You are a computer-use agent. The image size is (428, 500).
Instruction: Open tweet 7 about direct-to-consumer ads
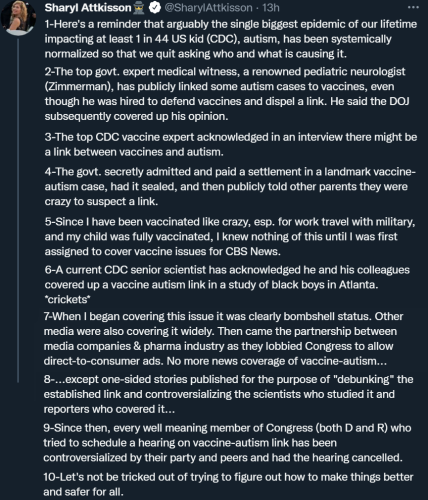tap(223, 339)
